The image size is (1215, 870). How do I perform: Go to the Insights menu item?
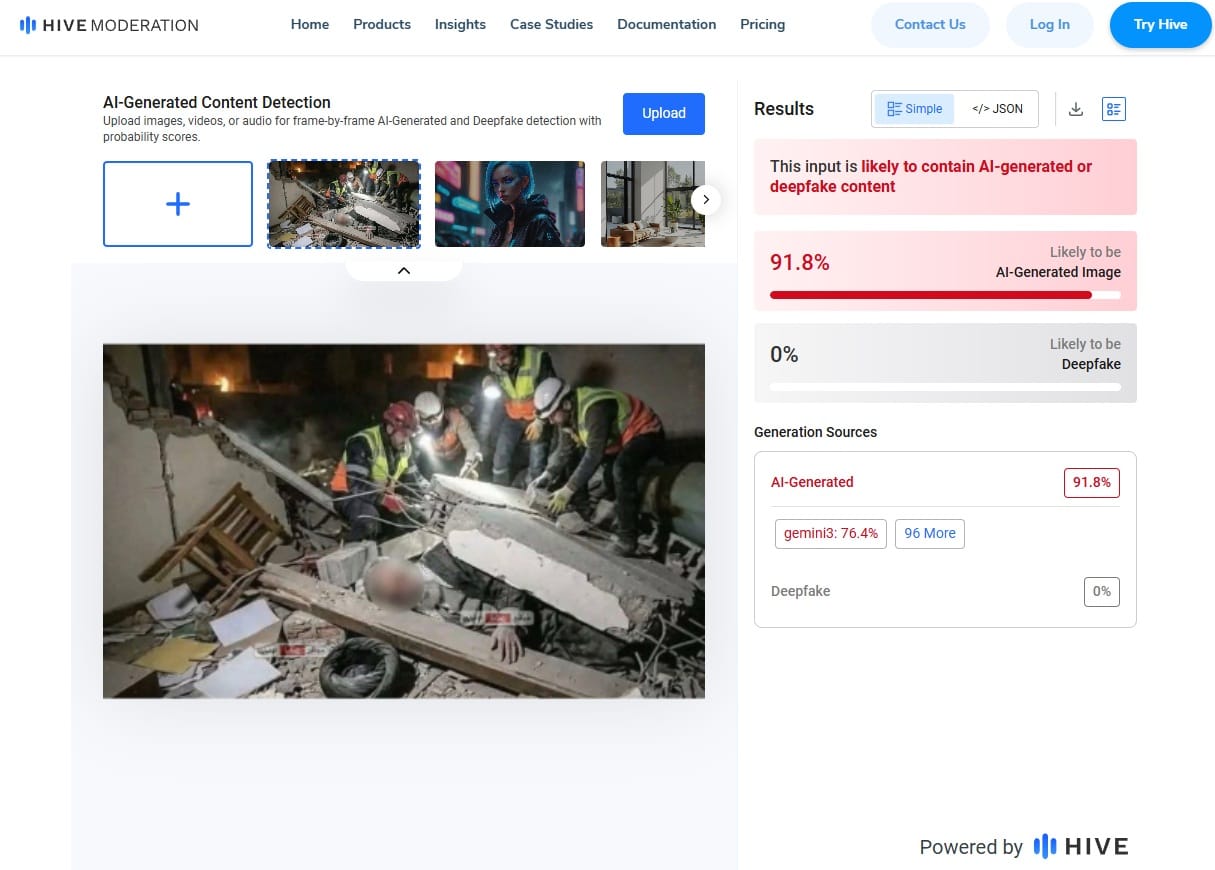[460, 24]
